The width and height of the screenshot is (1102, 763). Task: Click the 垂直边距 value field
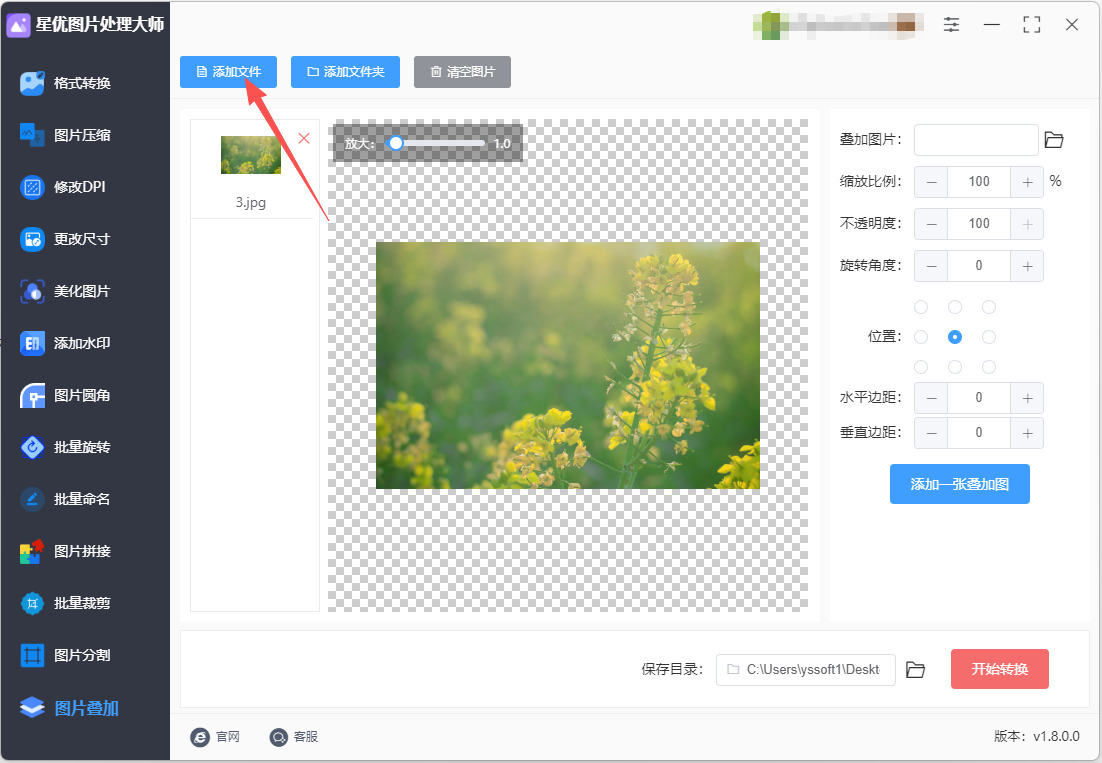pyautogui.click(x=979, y=433)
